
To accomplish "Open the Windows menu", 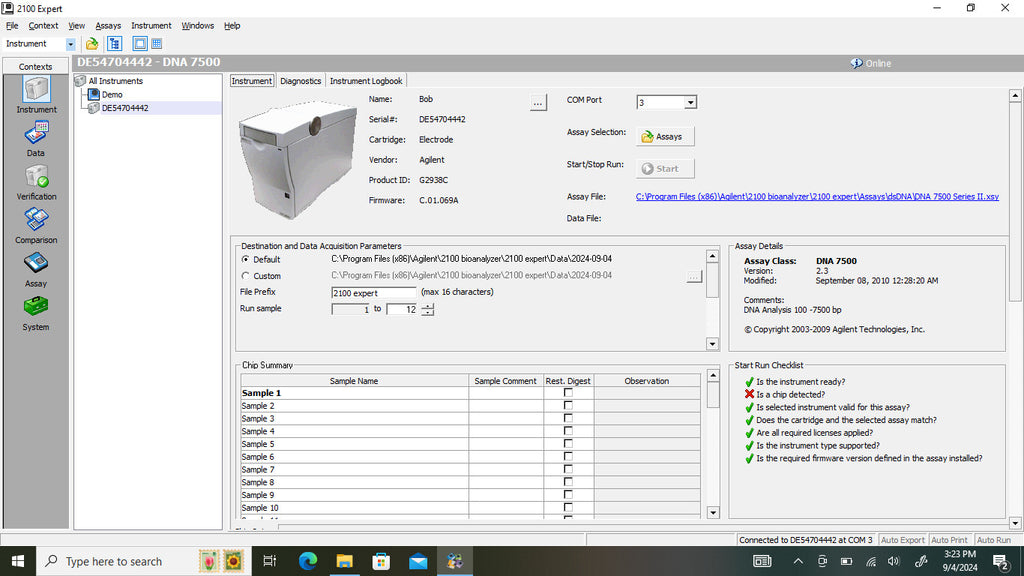I will coord(197,25).
